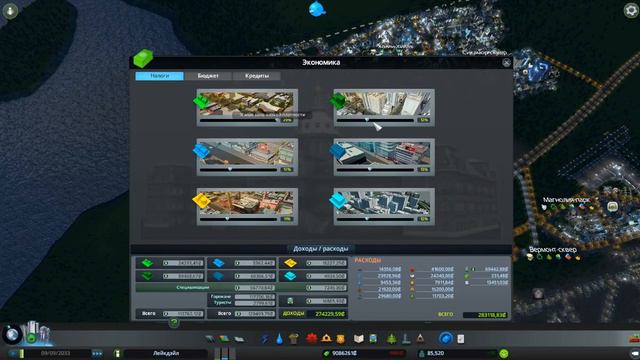Image resolution: width=640 pixels, height=360 pixels.
Task: Select the industrial zone tax card
Action: pyautogui.click(x=247, y=206)
